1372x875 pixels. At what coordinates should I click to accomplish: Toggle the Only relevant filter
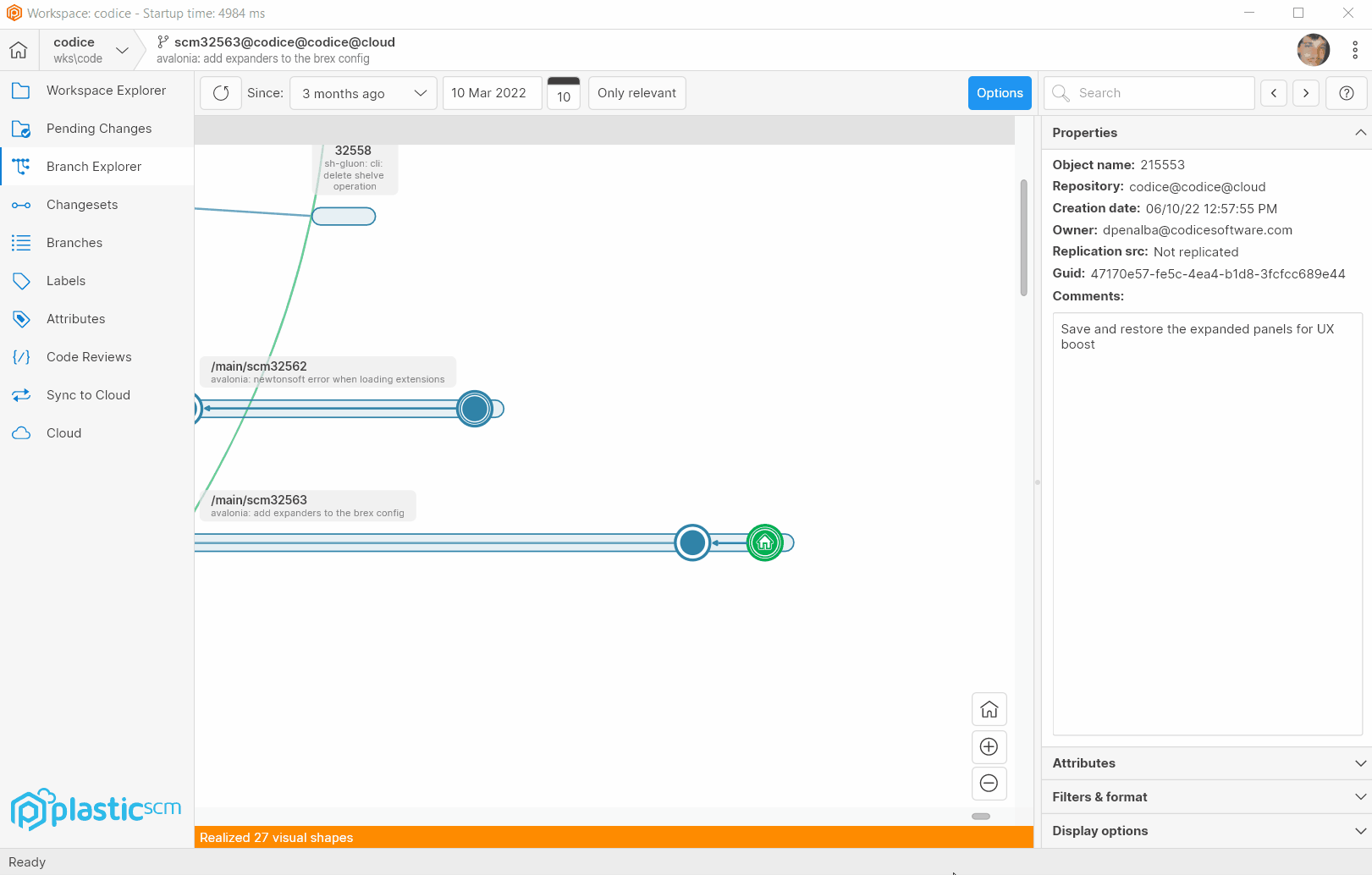coord(636,93)
